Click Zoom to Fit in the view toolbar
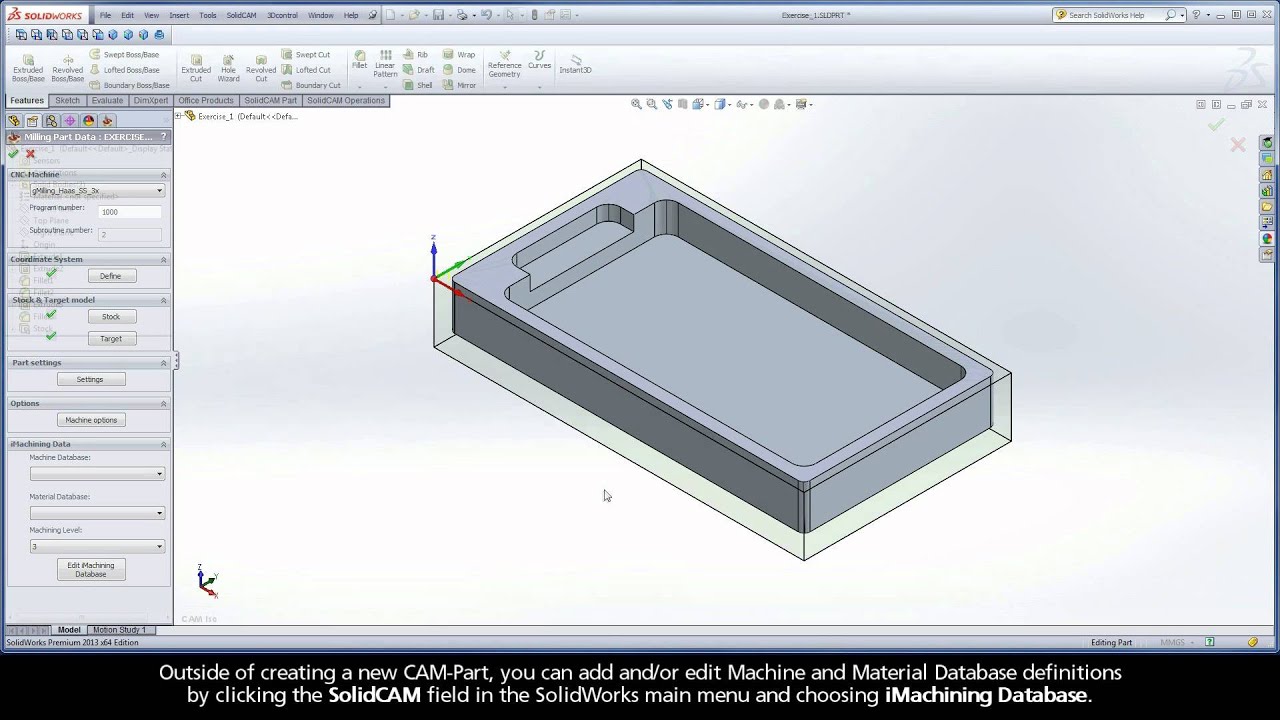This screenshot has width=1280, height=720. click(636, 104)
